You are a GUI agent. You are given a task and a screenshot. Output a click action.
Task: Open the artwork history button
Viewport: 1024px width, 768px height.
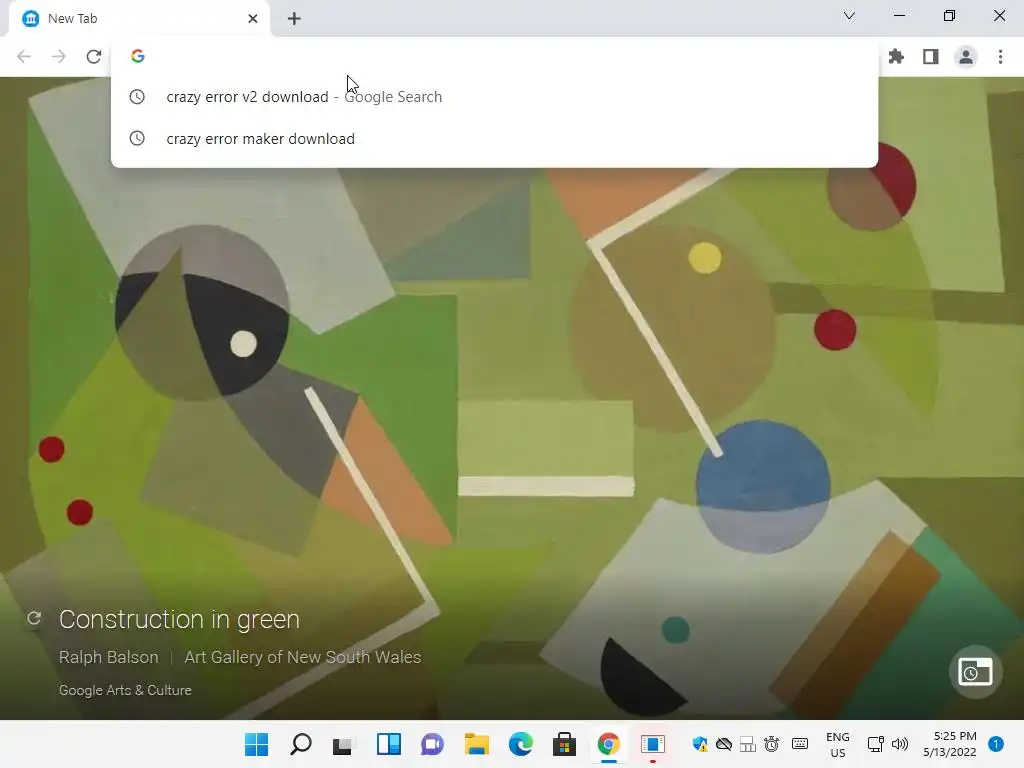[x=975, y=671]
